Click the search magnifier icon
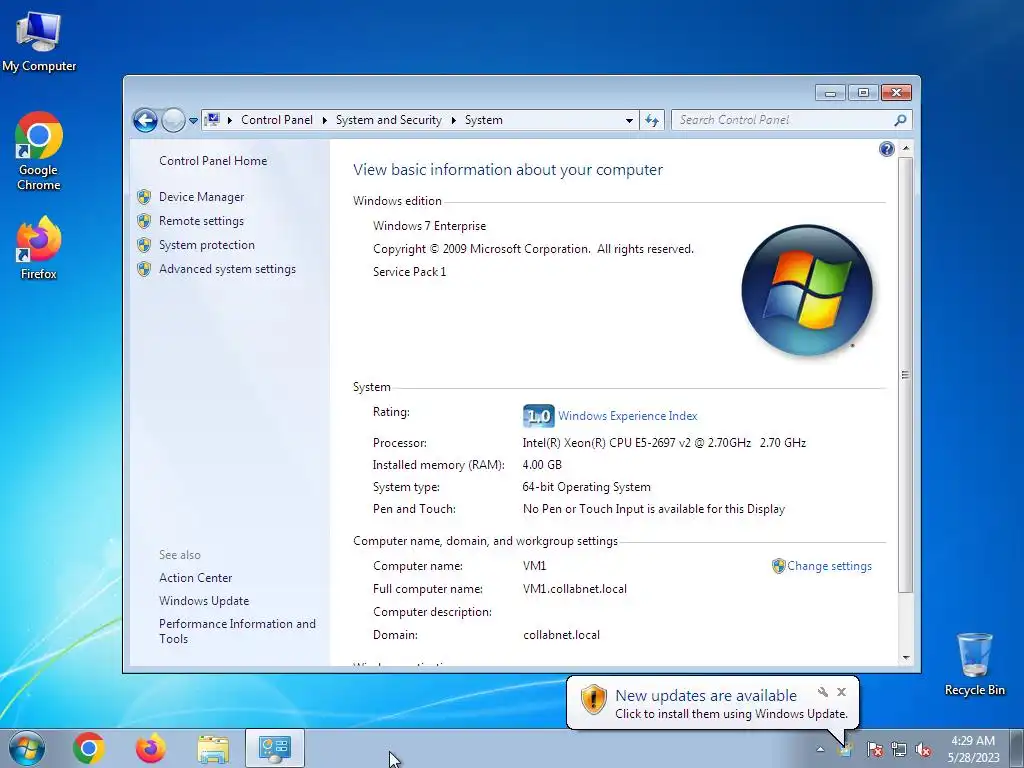 click(900, 120)
